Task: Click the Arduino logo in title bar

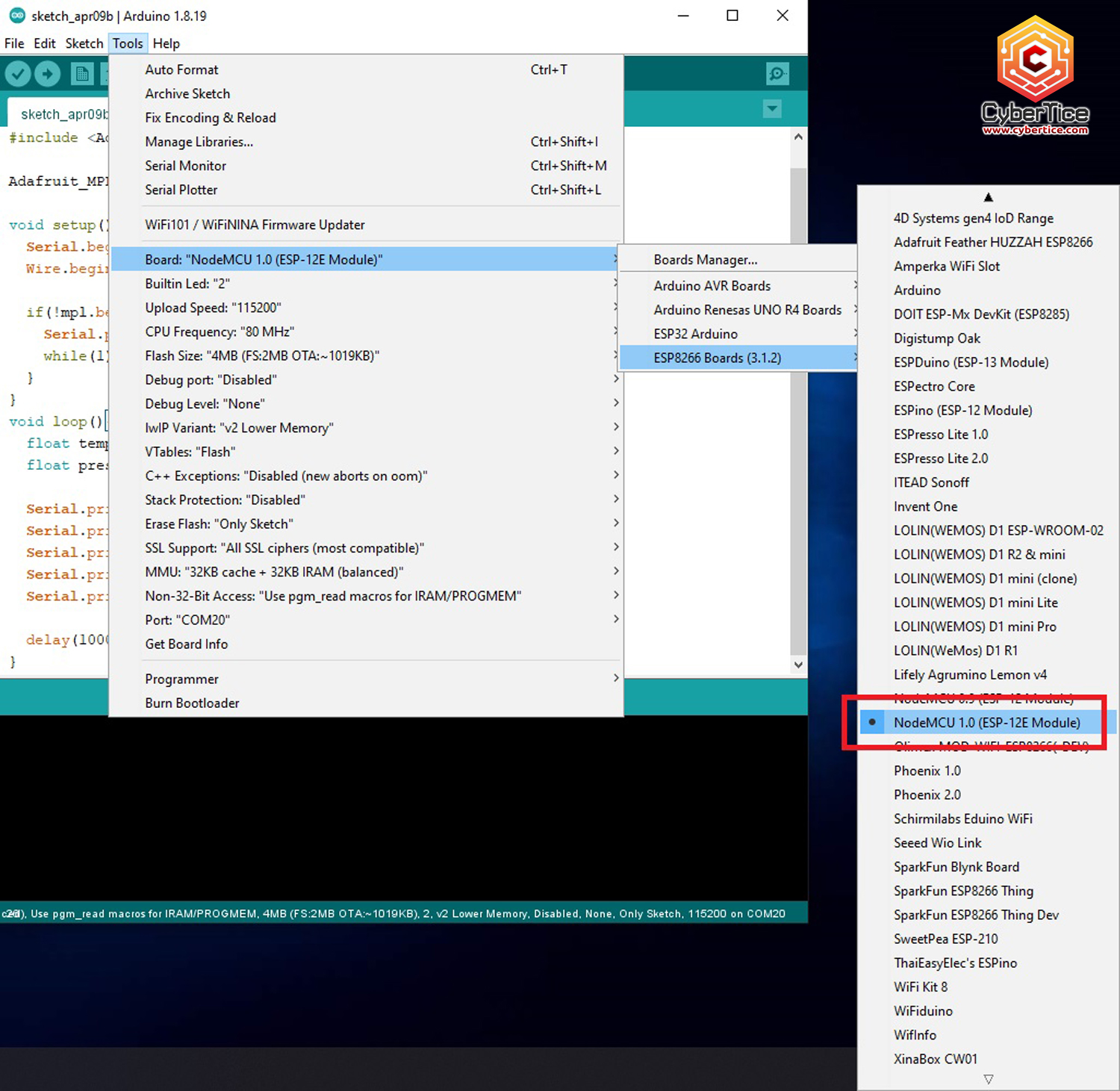Action: pyautogui.click(x=16, y=16)
